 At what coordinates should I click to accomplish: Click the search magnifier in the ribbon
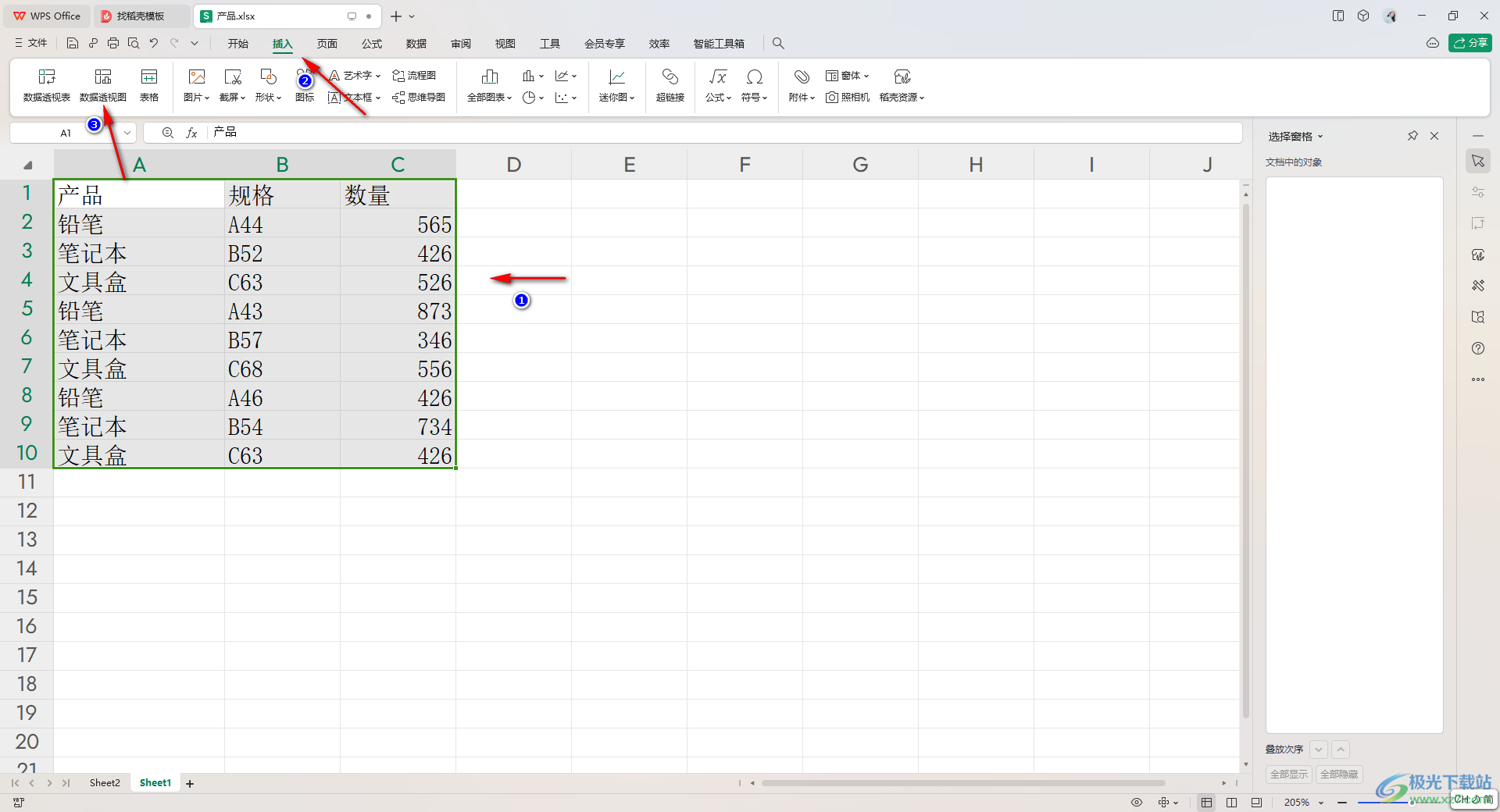point(778,44)
